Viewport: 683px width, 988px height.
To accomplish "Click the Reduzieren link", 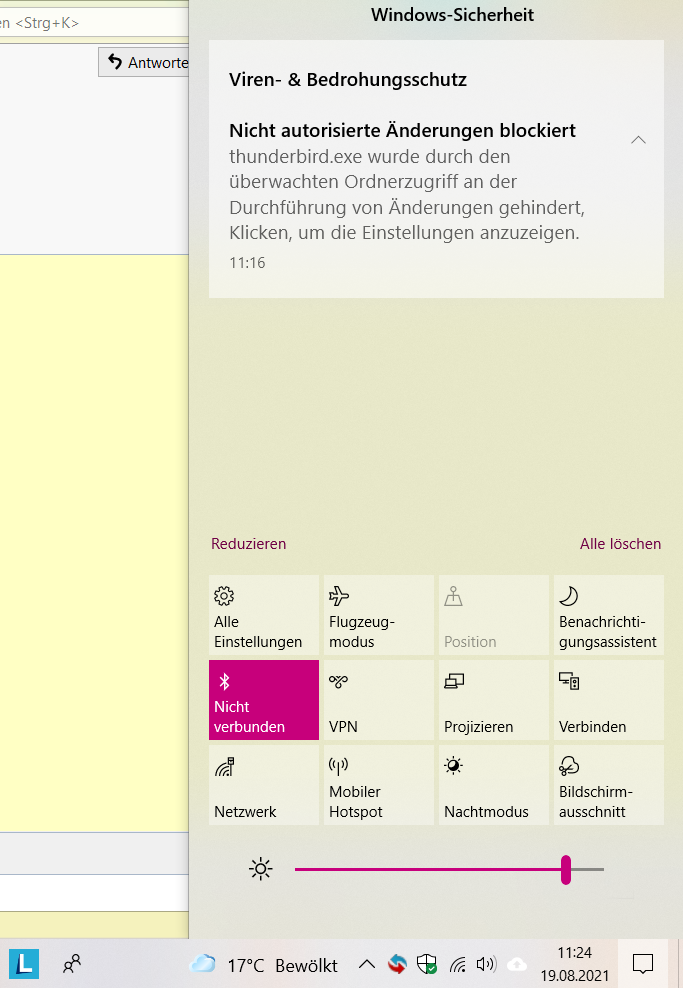I will pyautogui.click(x=248, y=544).
